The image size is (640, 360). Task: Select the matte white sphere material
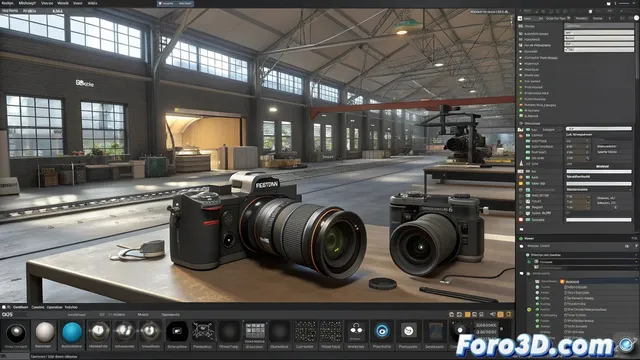click(44, 332)
